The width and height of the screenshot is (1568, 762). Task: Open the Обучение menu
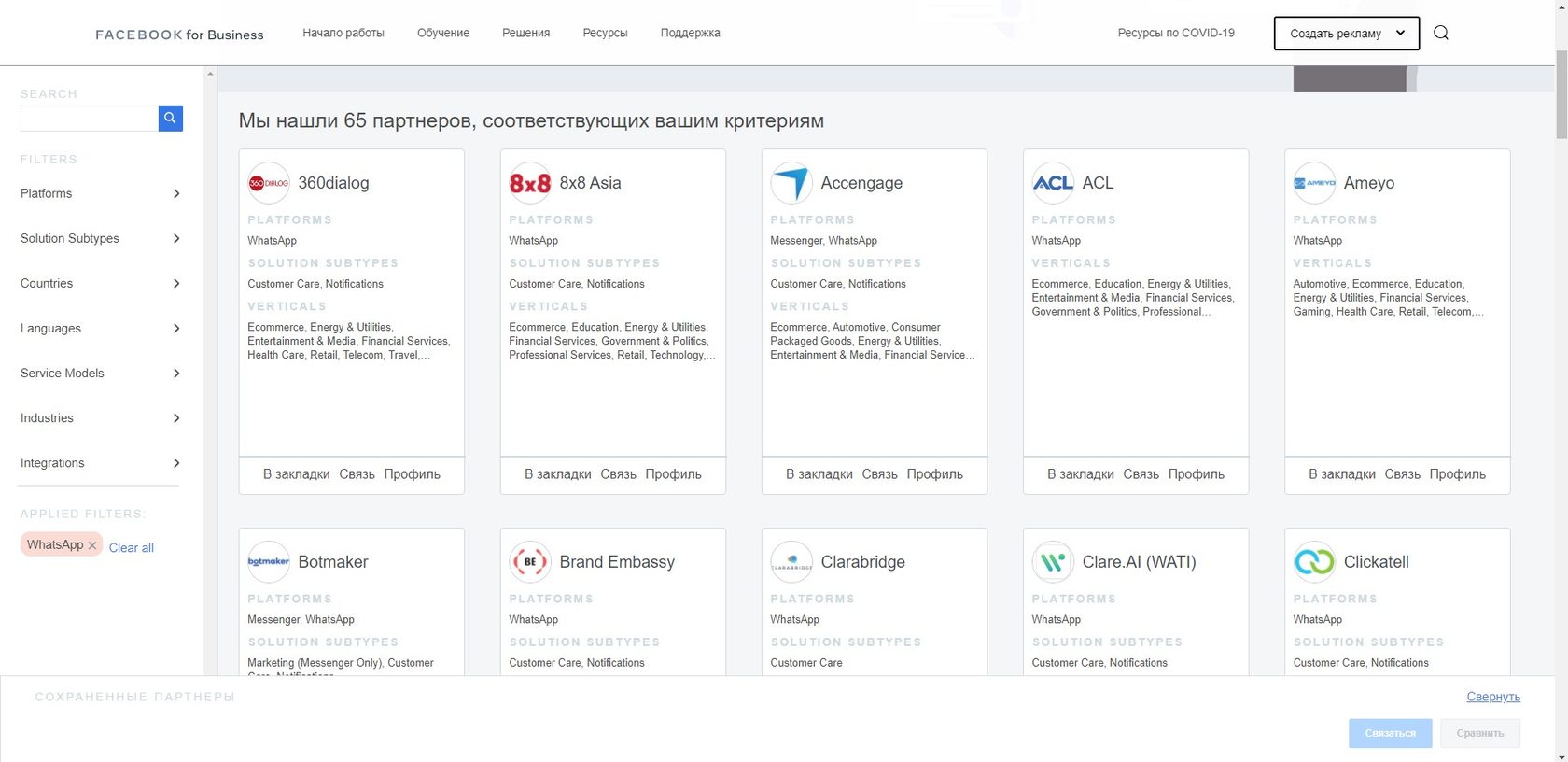coord(443,33)
